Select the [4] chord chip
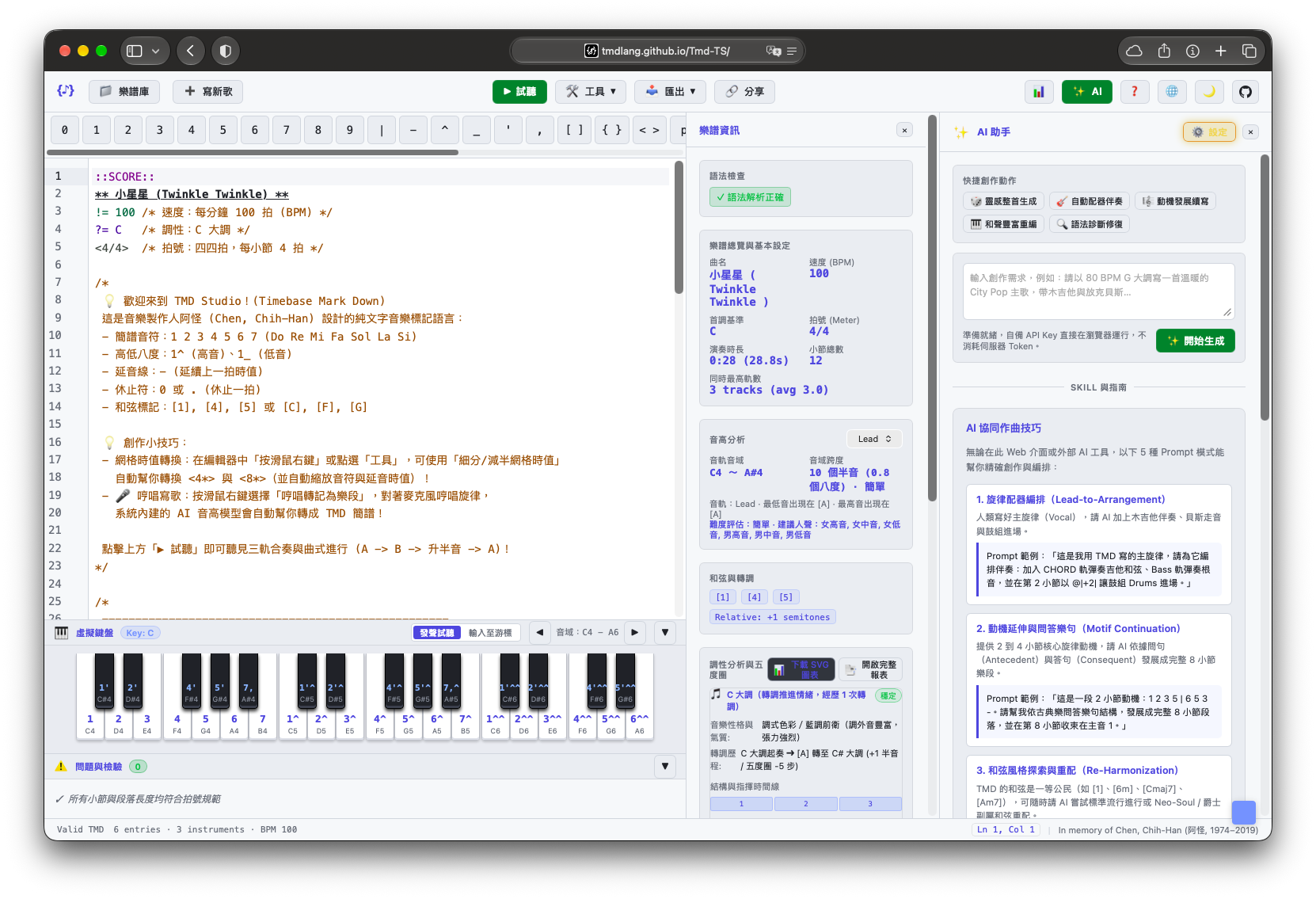 pos(755,597)
